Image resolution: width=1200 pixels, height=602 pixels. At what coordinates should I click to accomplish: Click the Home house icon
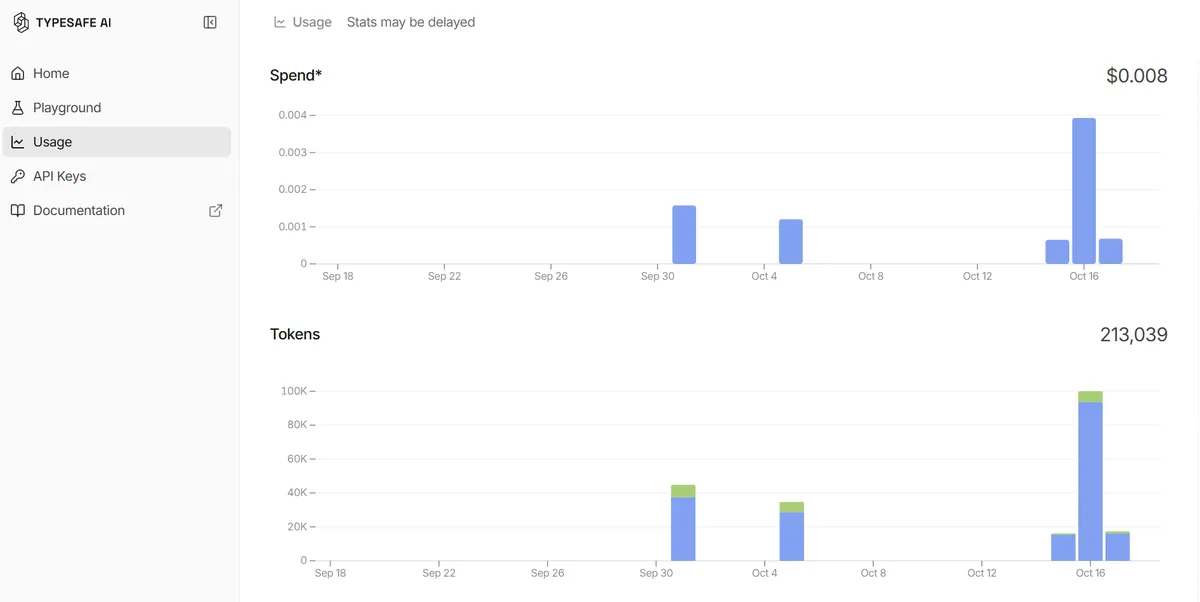click(17, 73)
